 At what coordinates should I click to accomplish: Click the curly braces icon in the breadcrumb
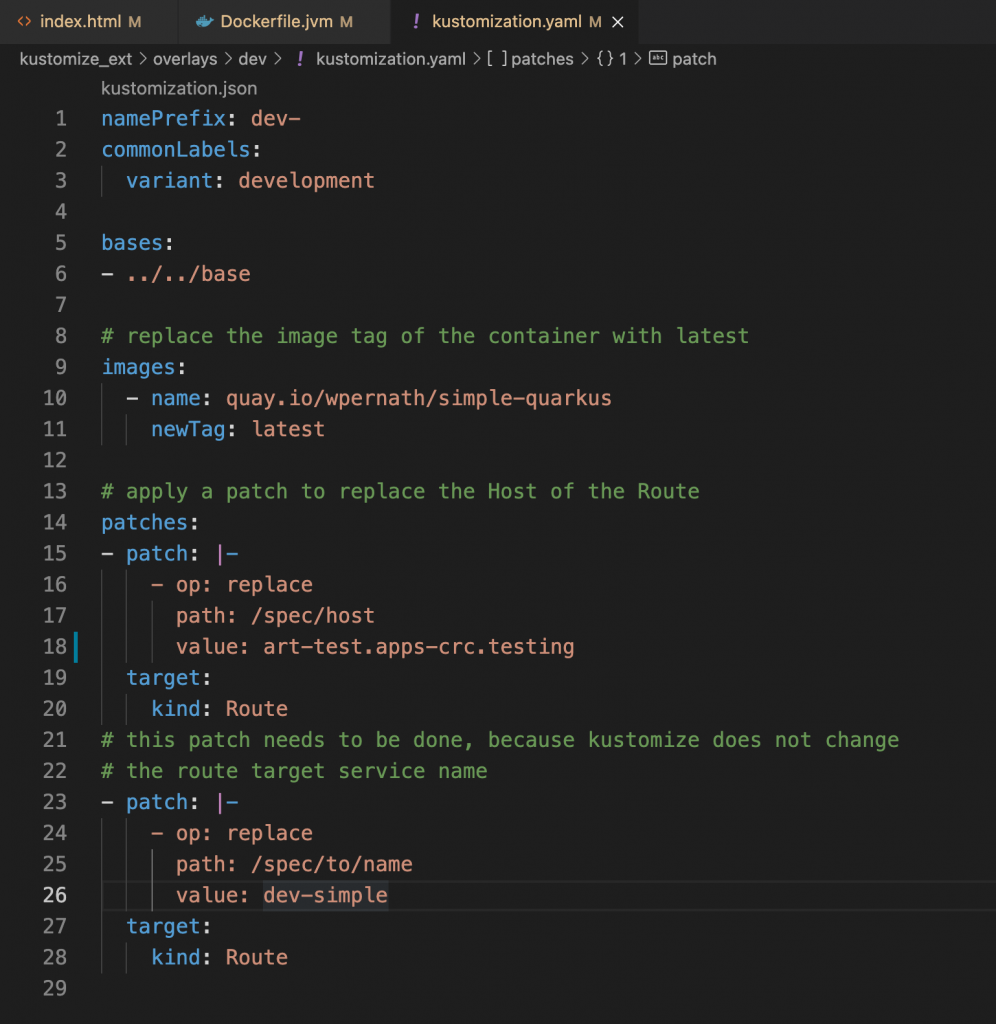point(604,59)
